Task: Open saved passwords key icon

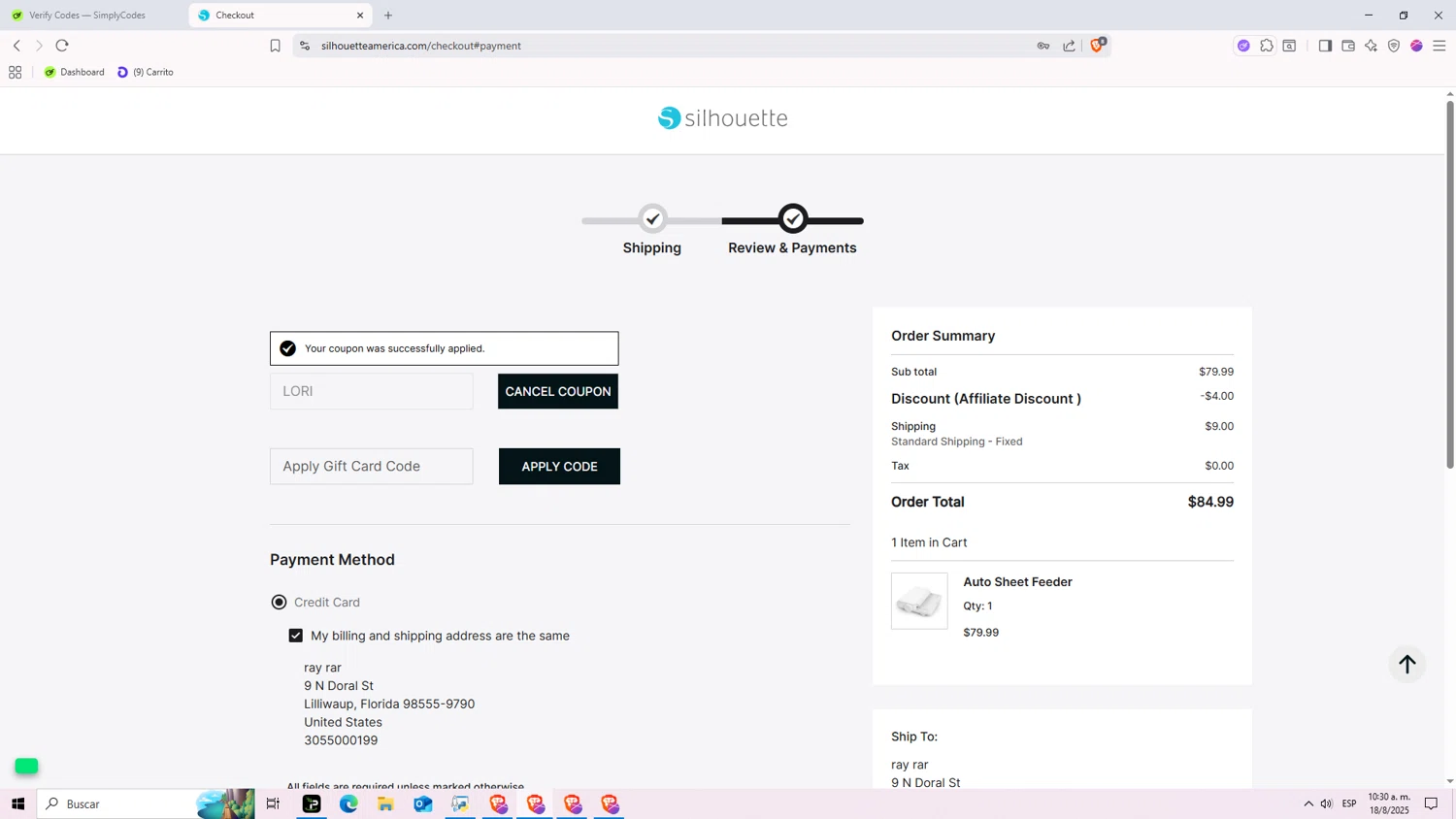Action: click(x=1043, y=46)
